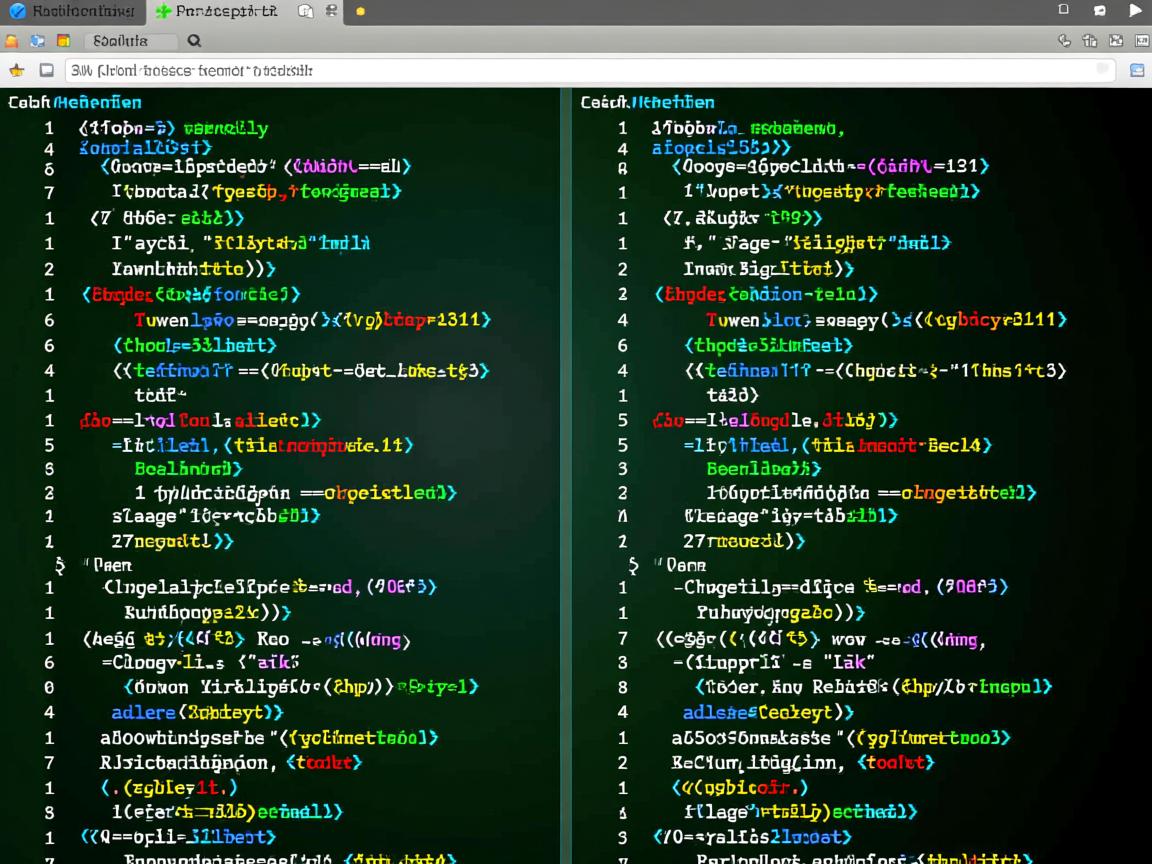
Task: Switch to the first tab with blue checkmark icon
Action: pos(72,12)
